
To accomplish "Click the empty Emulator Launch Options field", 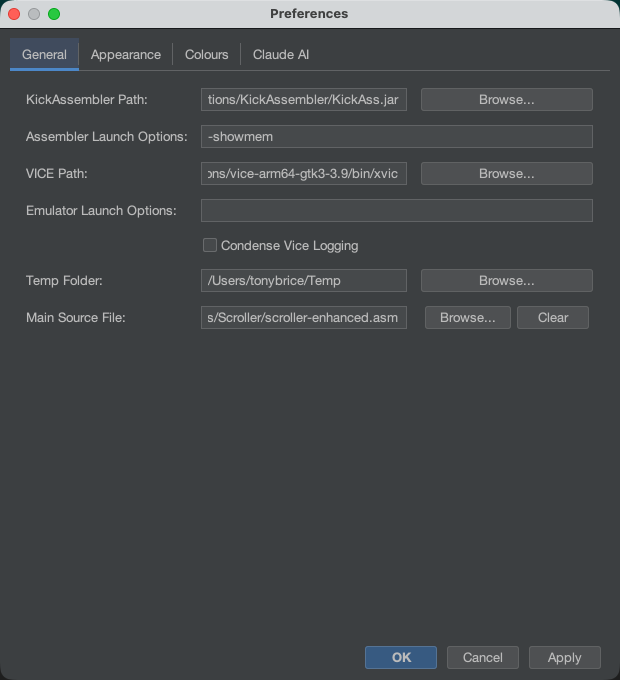I will coord(396,210).
